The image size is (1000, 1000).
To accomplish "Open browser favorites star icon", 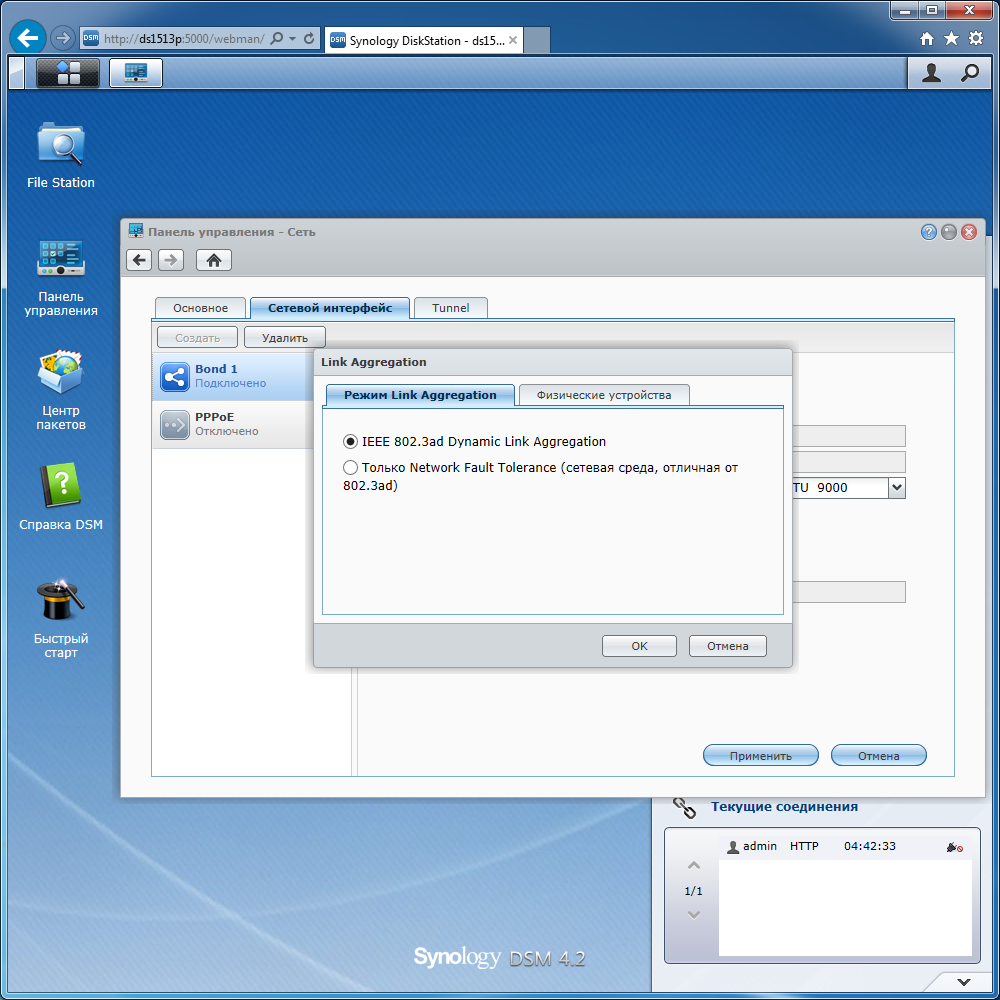I will tap(951, 39).
